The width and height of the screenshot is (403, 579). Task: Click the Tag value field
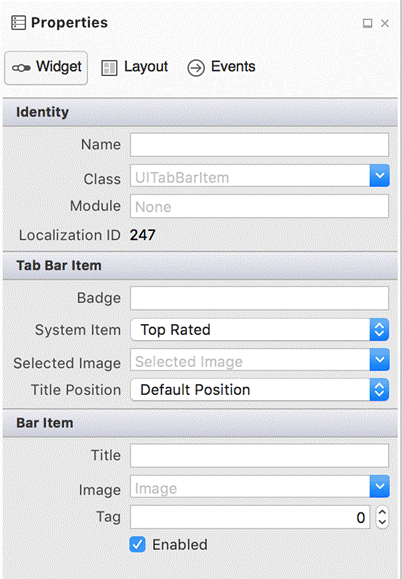pos(250,517)
